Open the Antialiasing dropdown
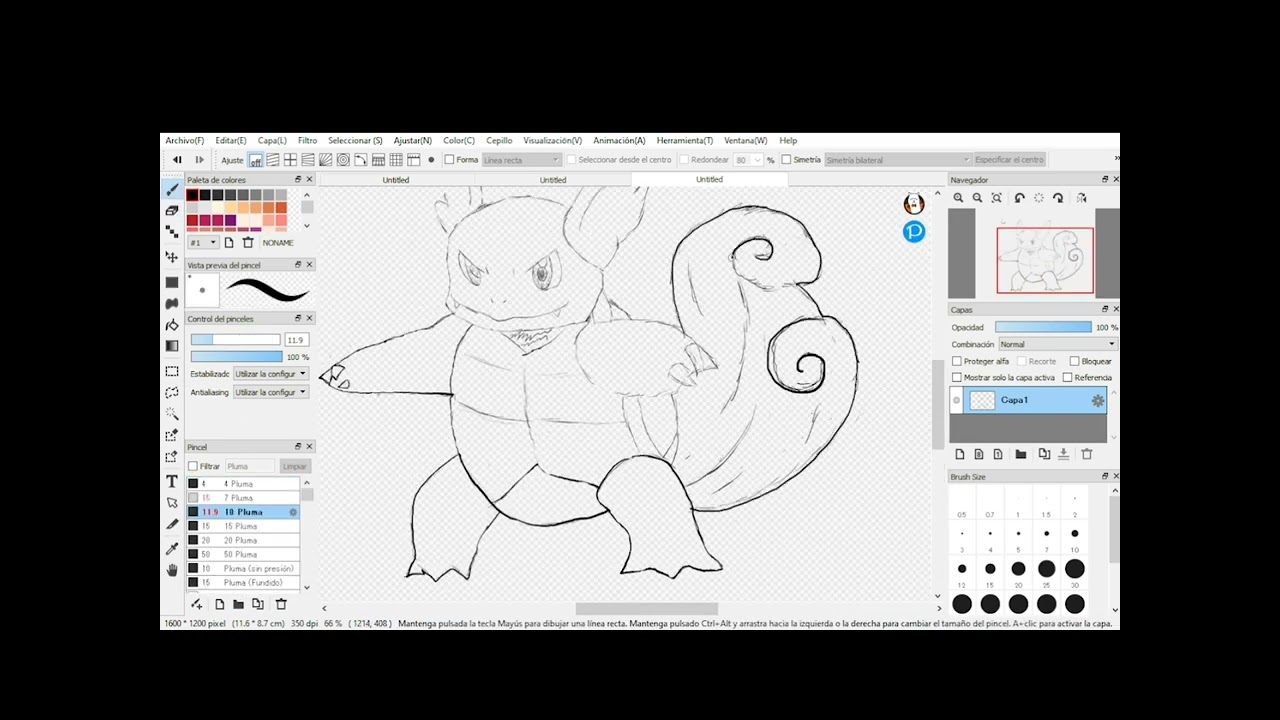This screenshot has width=1280, height=720. coord(270,393)
